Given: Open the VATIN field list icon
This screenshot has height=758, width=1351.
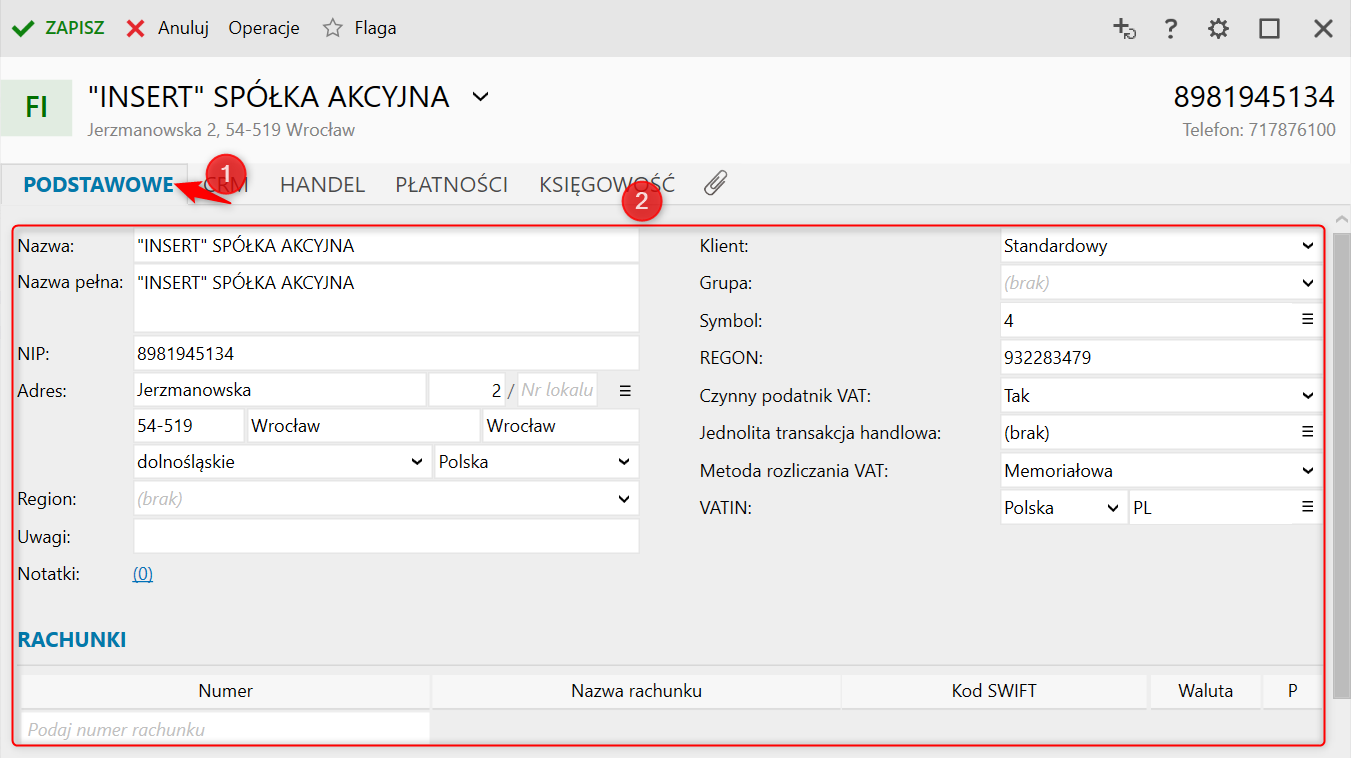Looking at the screenshot, I should [x=1307, y=508].
